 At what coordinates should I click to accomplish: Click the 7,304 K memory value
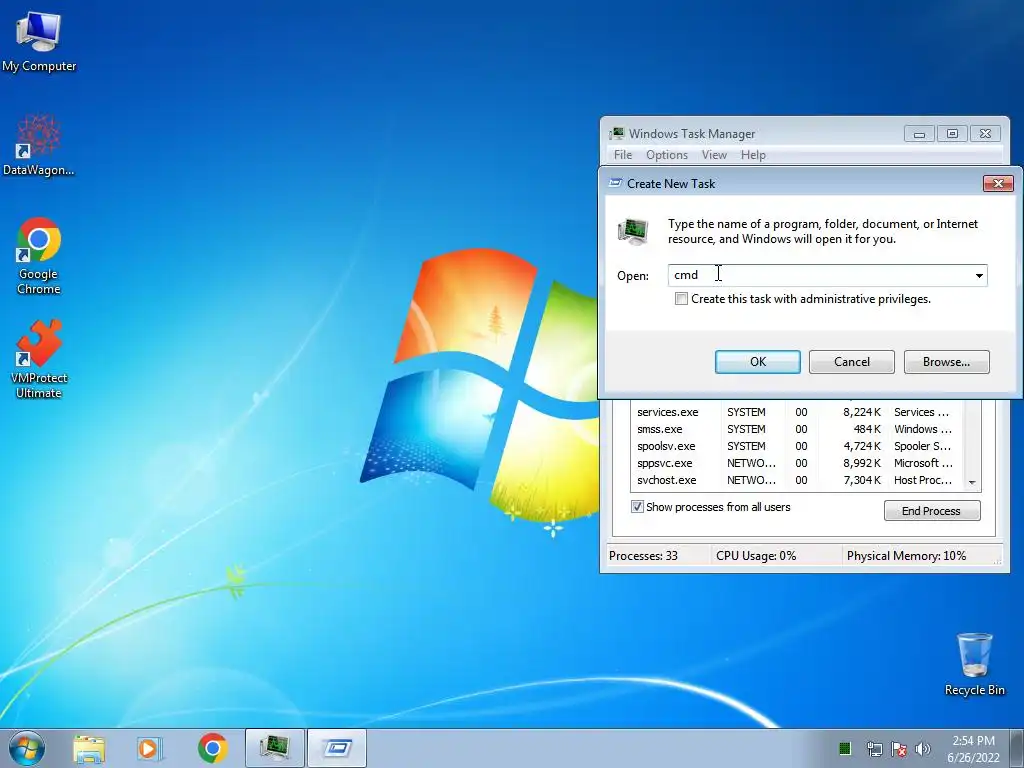pyautogui.click(x=861, y=480)
